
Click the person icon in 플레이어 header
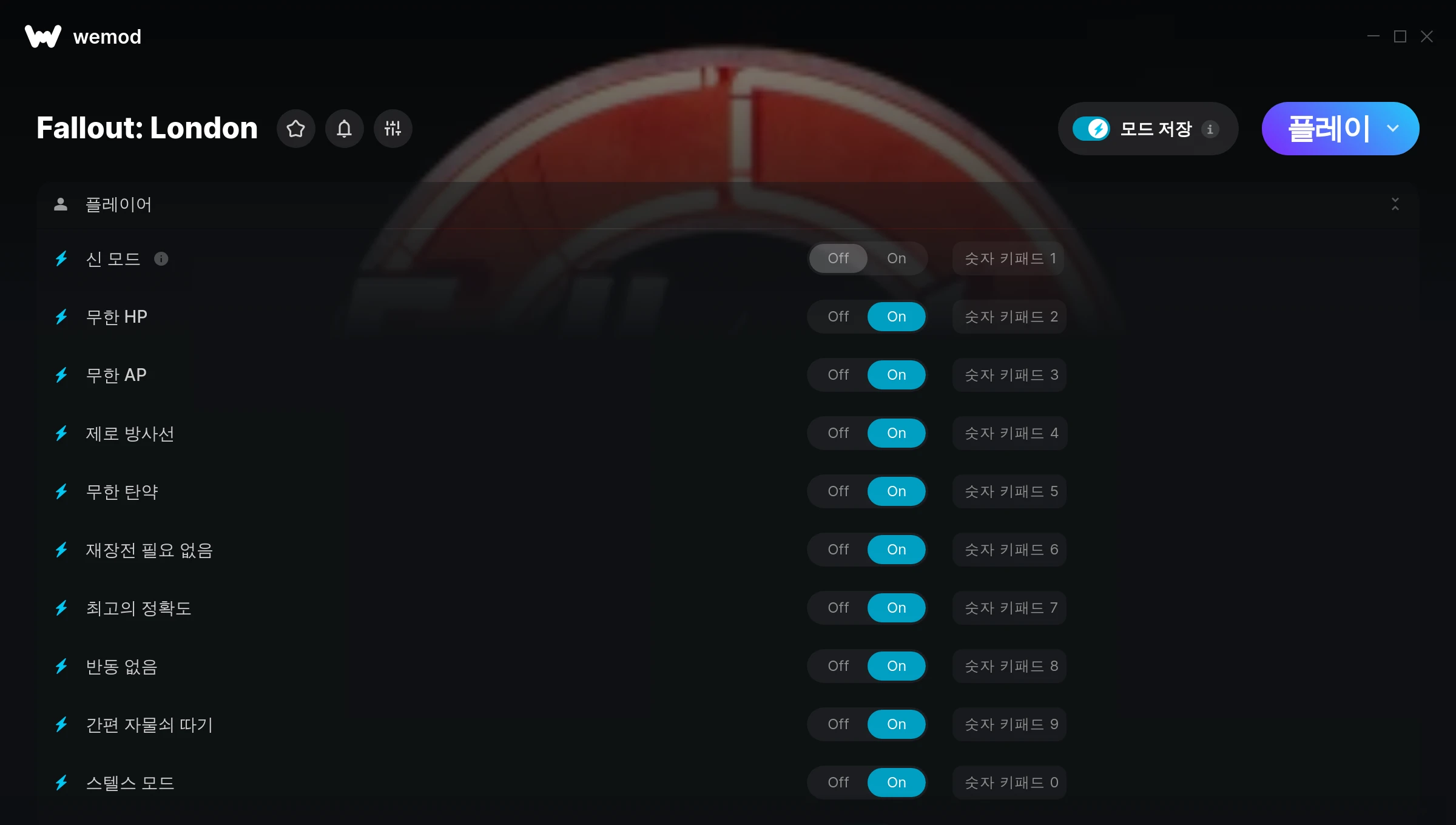(x=61, y=204)
